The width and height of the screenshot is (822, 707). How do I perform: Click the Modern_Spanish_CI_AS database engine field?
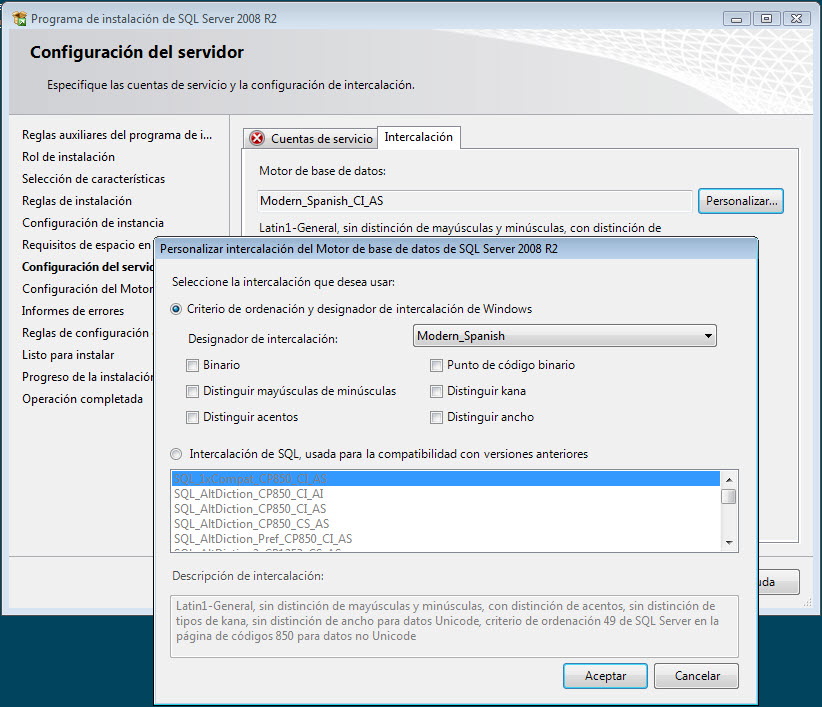pyautogui.click(x=475, y=201)
